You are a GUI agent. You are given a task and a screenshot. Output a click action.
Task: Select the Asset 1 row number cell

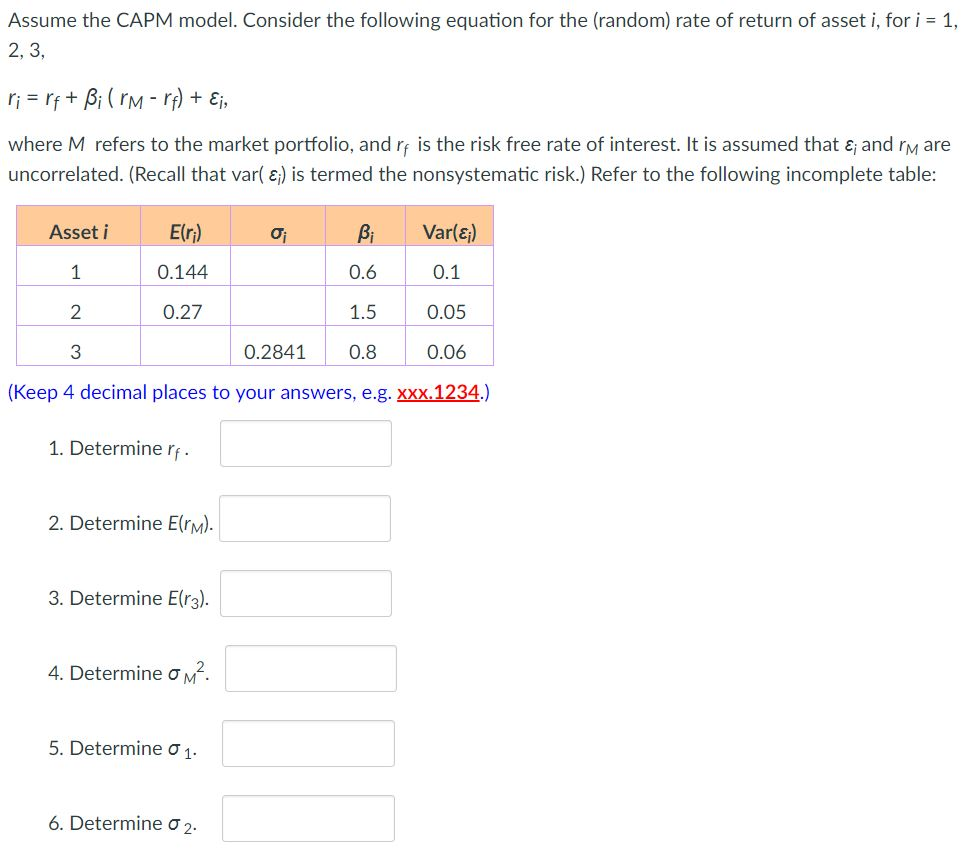[x=76, y=268]
